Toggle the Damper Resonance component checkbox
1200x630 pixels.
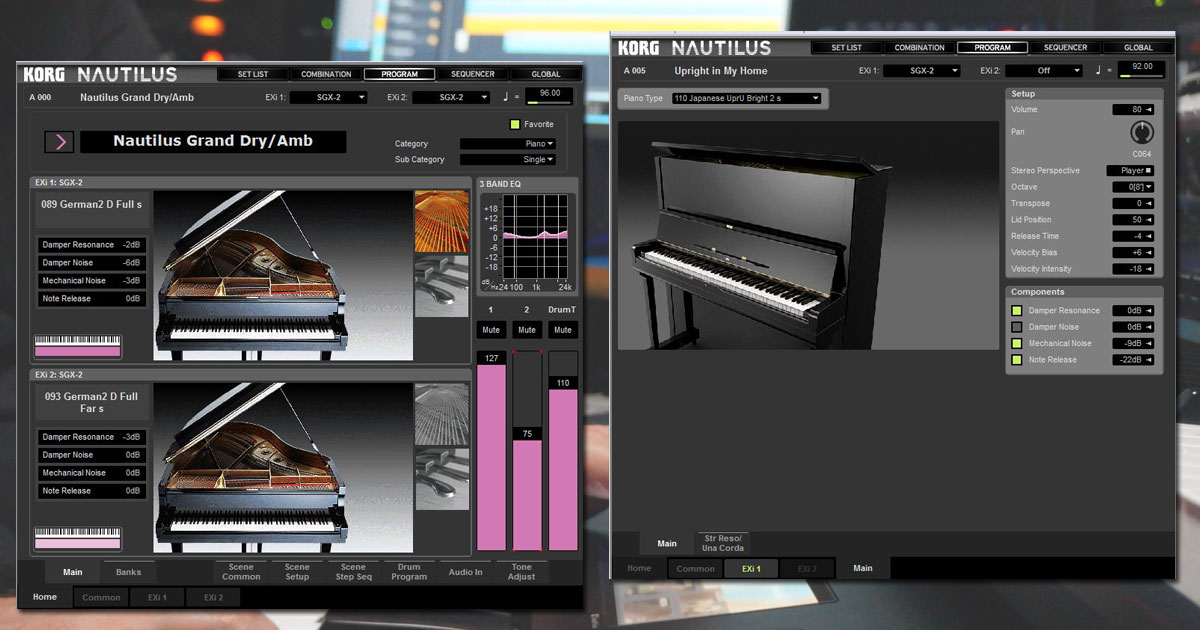click(1017, 311)
